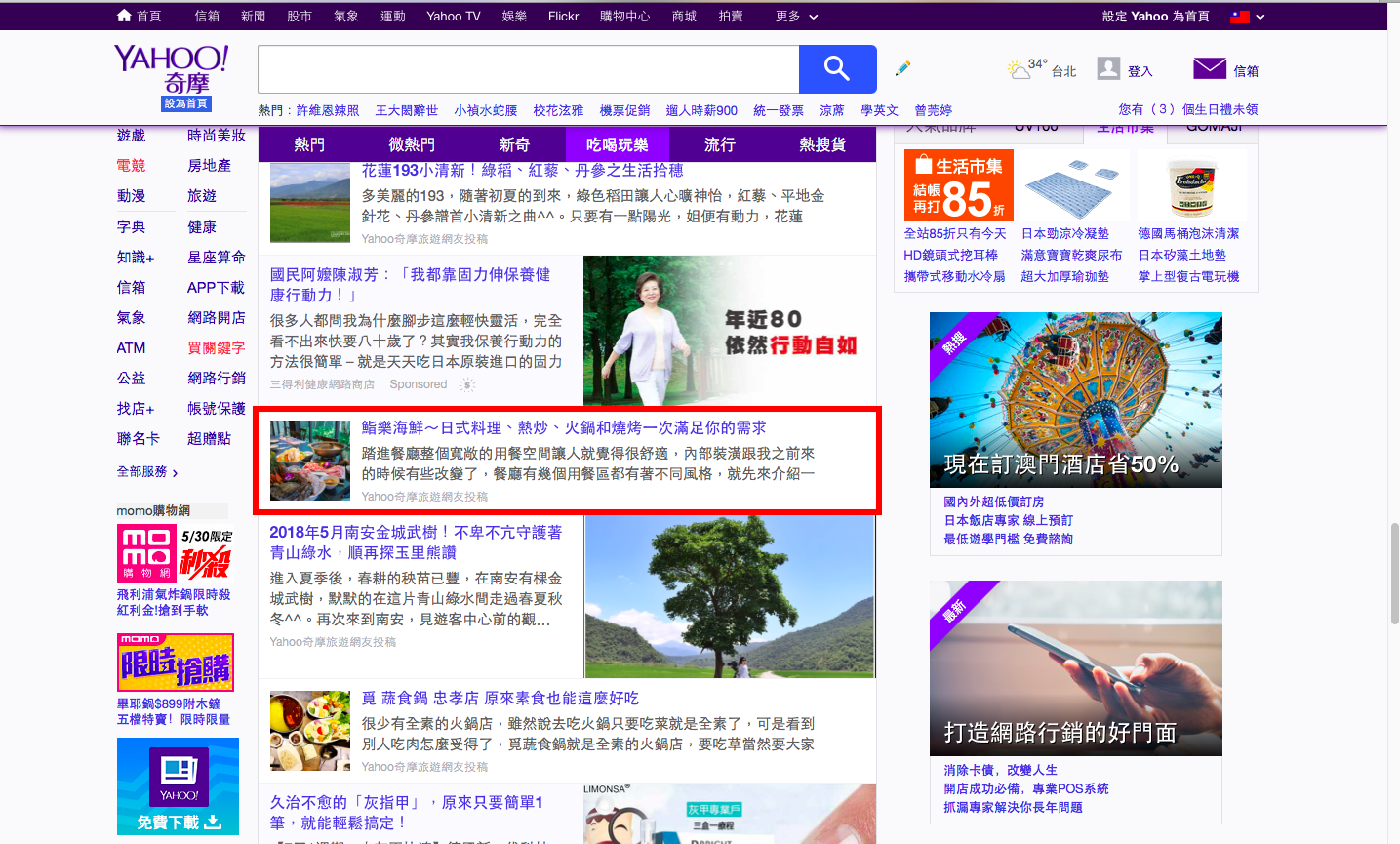This screenshot has height=844, width=1400.
Task: Open 時尚美妝 in left sidebar
Action: [x=217, y=136]
